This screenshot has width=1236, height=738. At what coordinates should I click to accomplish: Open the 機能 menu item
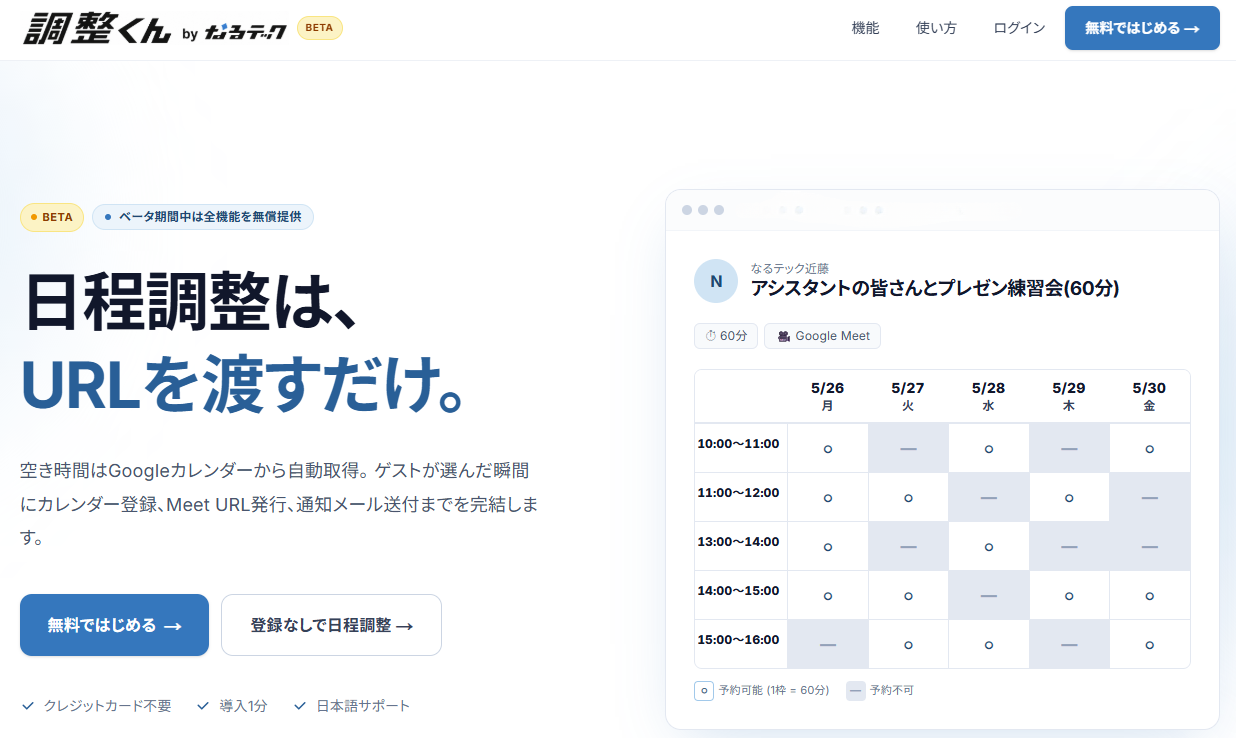[865, 28]
